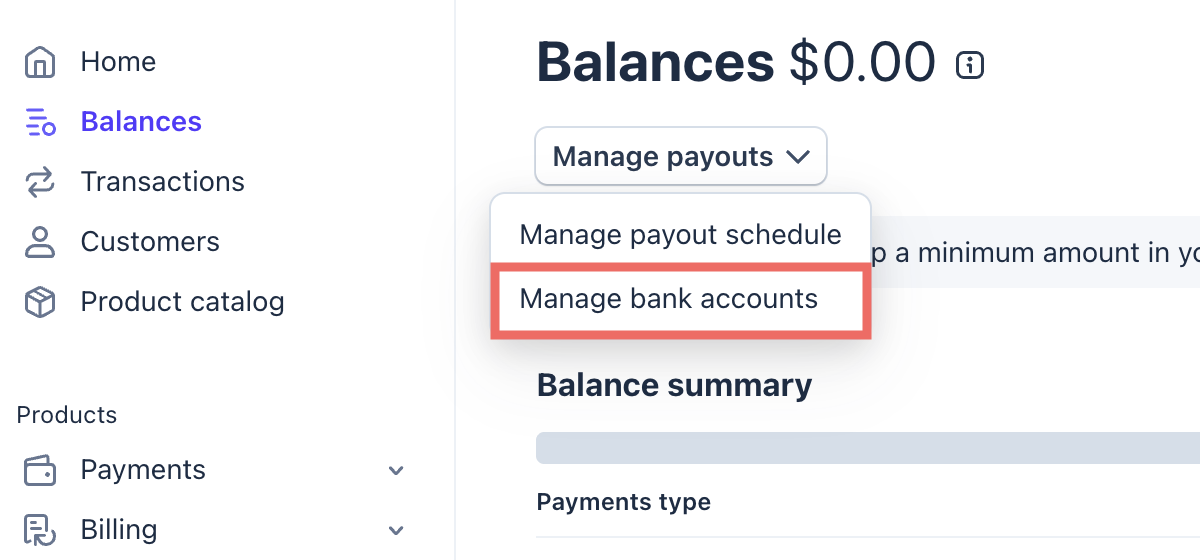Expand the Payments section chevron
The height and width of the screenshot is (560, 1200).
[x=396, y=470]
